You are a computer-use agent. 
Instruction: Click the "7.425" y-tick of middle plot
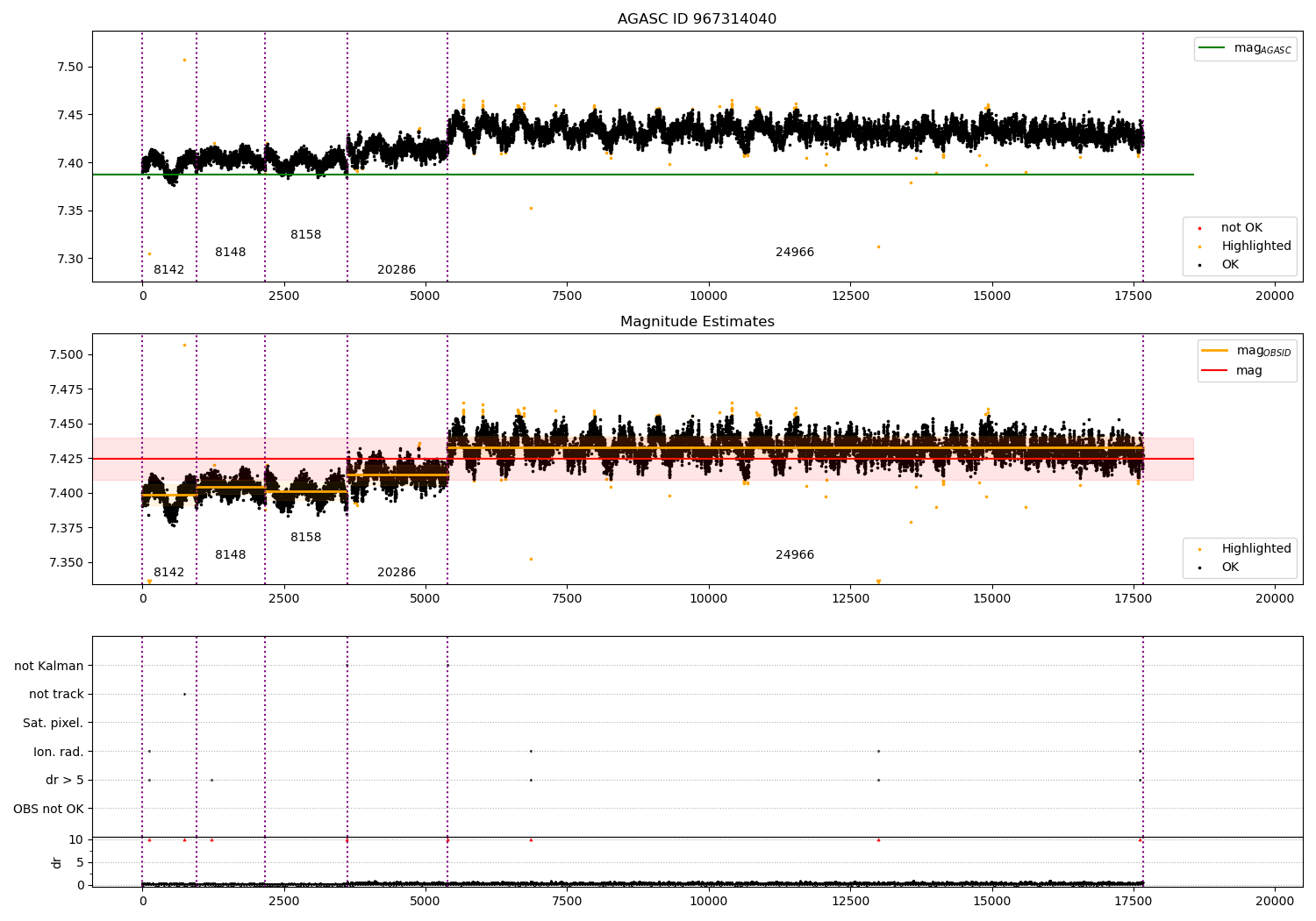coord(66,459)
